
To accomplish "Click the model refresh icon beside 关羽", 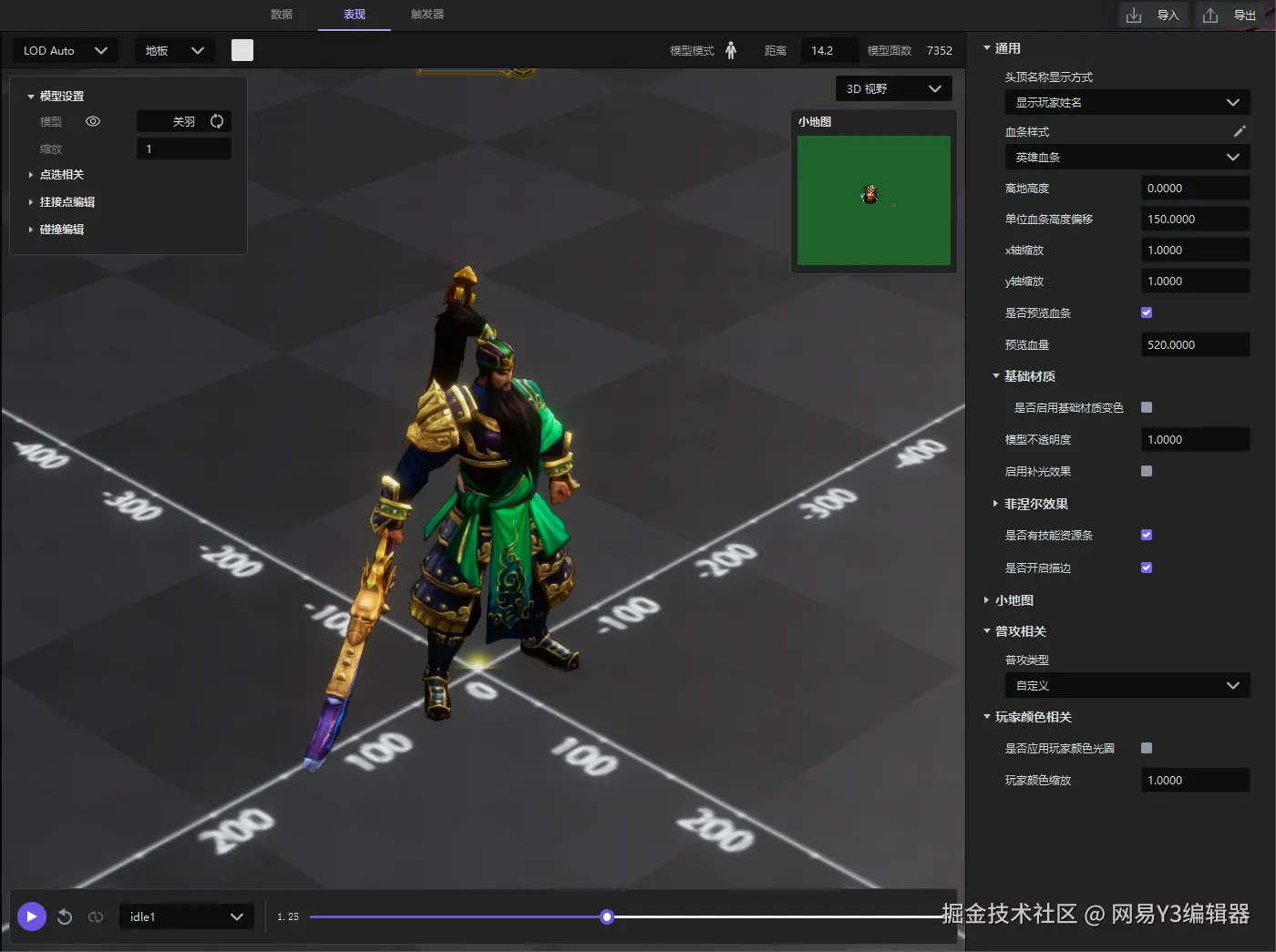I will point(217,121).
